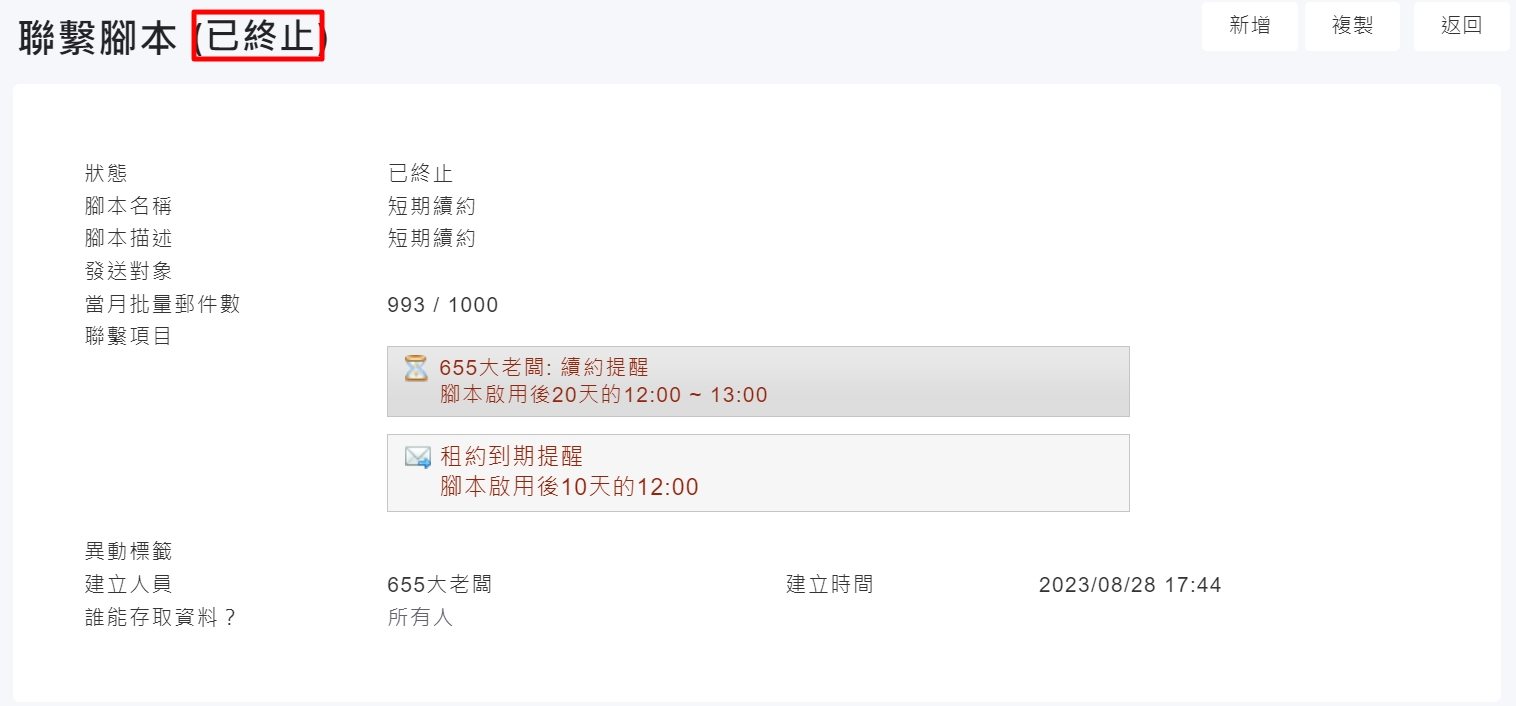Click the 993 / 1000 monthly mail count
1516x706 pixels.
point(442,305)
